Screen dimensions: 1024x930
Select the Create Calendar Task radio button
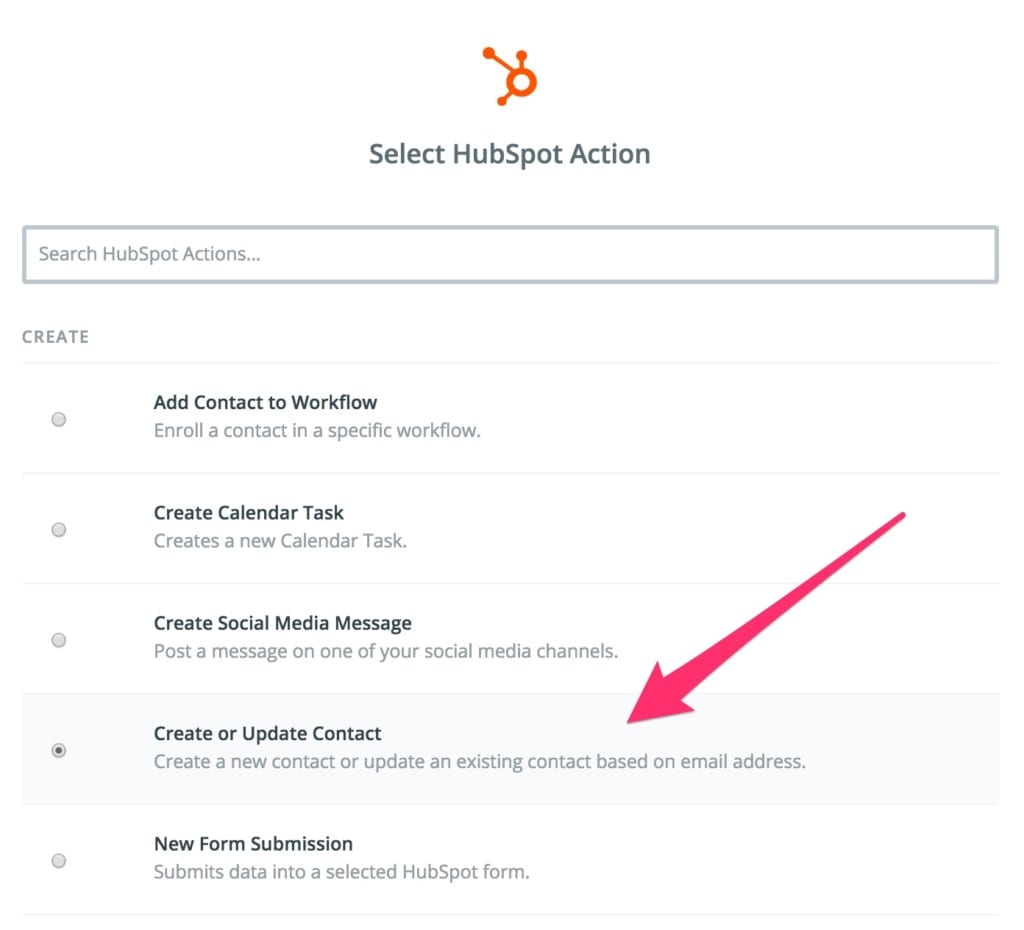coord(59,530)
